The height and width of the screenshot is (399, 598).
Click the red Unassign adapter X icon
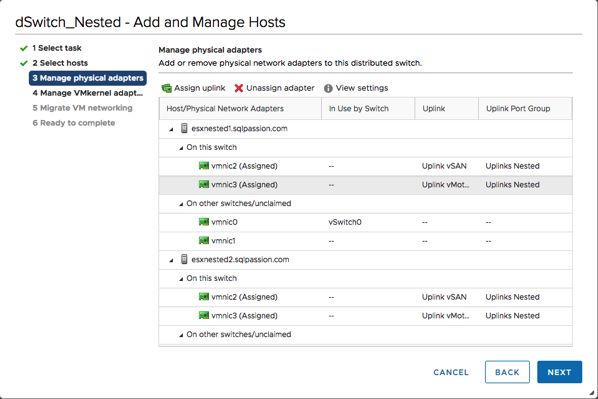click(239, 88)
